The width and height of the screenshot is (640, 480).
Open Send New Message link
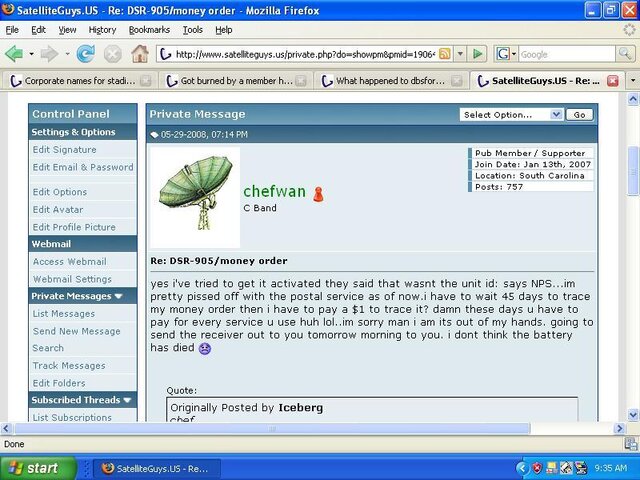tap(77, 331)
